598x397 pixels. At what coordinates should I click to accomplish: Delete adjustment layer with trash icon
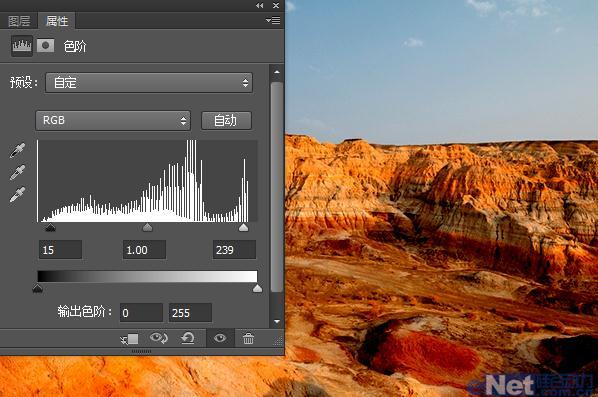point(248,338)
